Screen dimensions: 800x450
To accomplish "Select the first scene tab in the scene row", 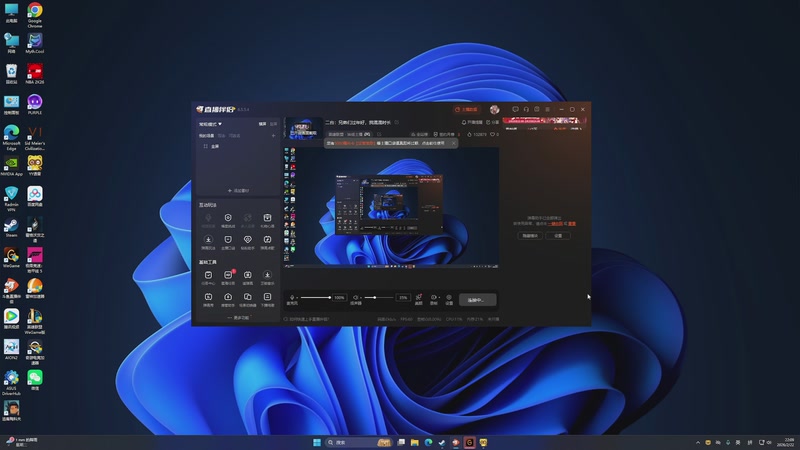I will coord(207,136).
